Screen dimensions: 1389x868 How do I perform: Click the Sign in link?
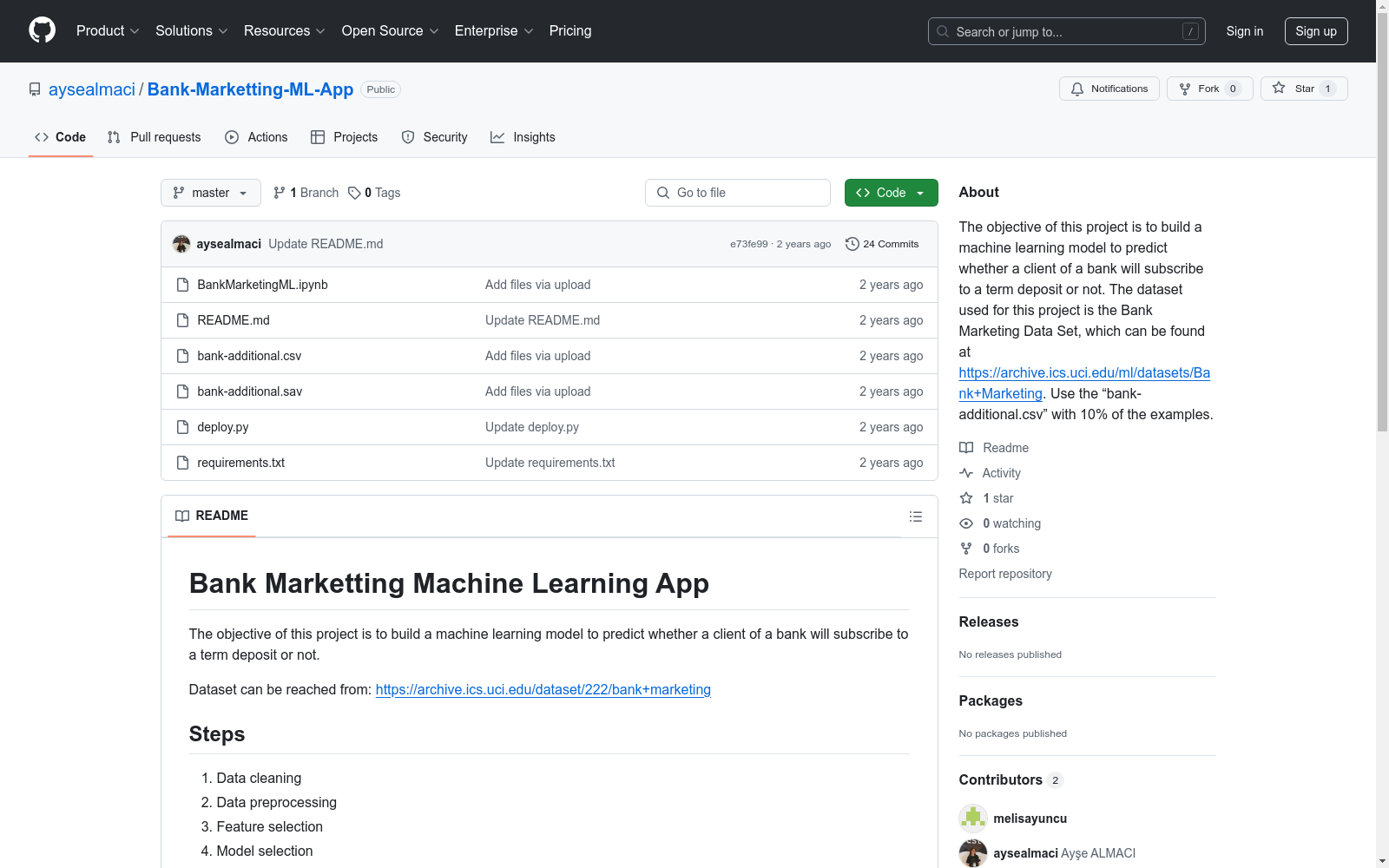[1245, 31]
